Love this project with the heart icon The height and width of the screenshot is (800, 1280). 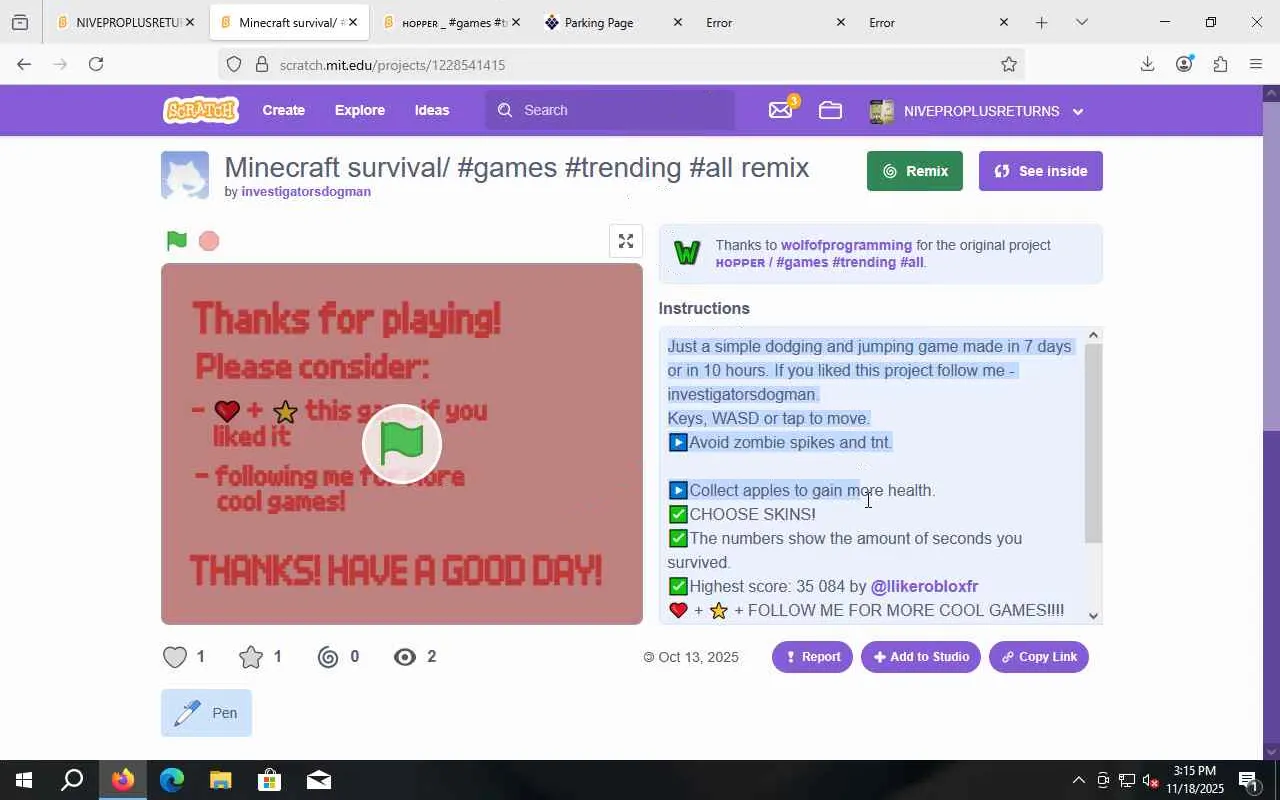(175, 657)
